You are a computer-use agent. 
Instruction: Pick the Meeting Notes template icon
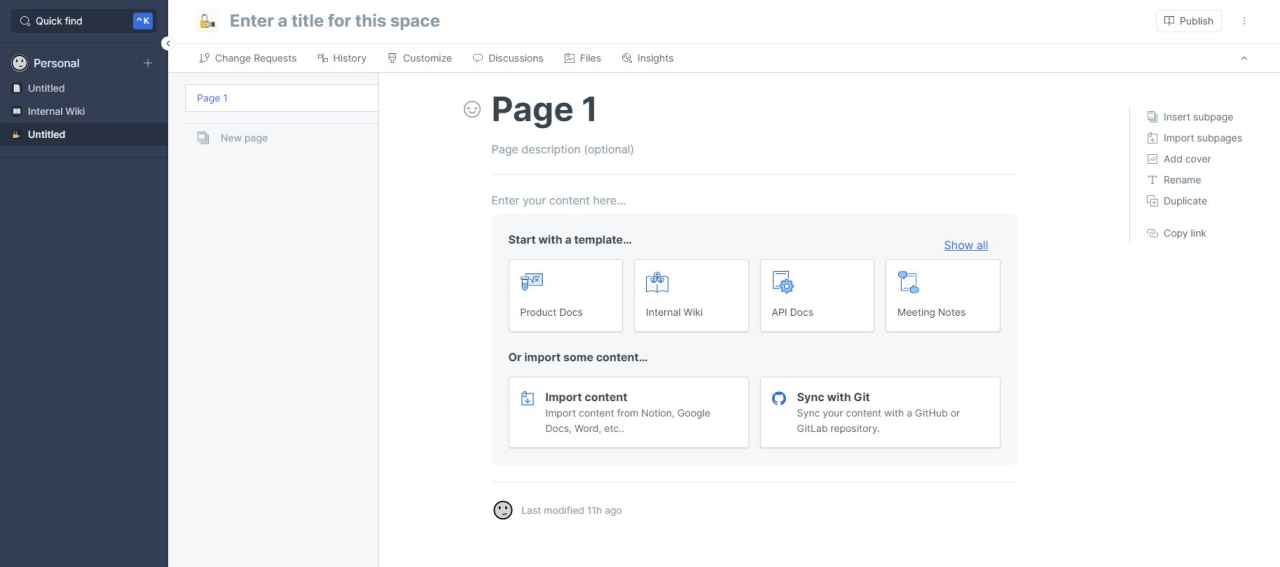click(908, 282)
